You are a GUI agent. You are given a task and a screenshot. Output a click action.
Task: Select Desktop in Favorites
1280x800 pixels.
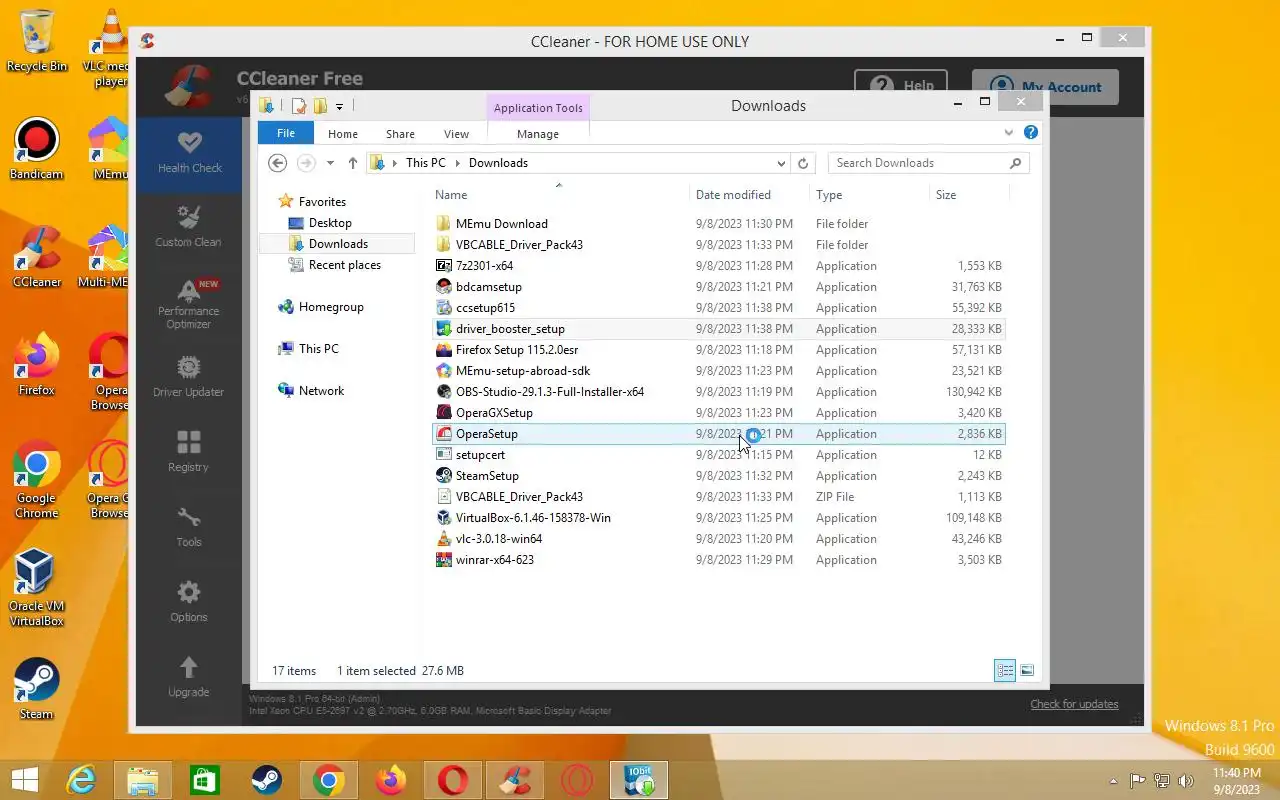pyautogui.click(x=330, y=223)
